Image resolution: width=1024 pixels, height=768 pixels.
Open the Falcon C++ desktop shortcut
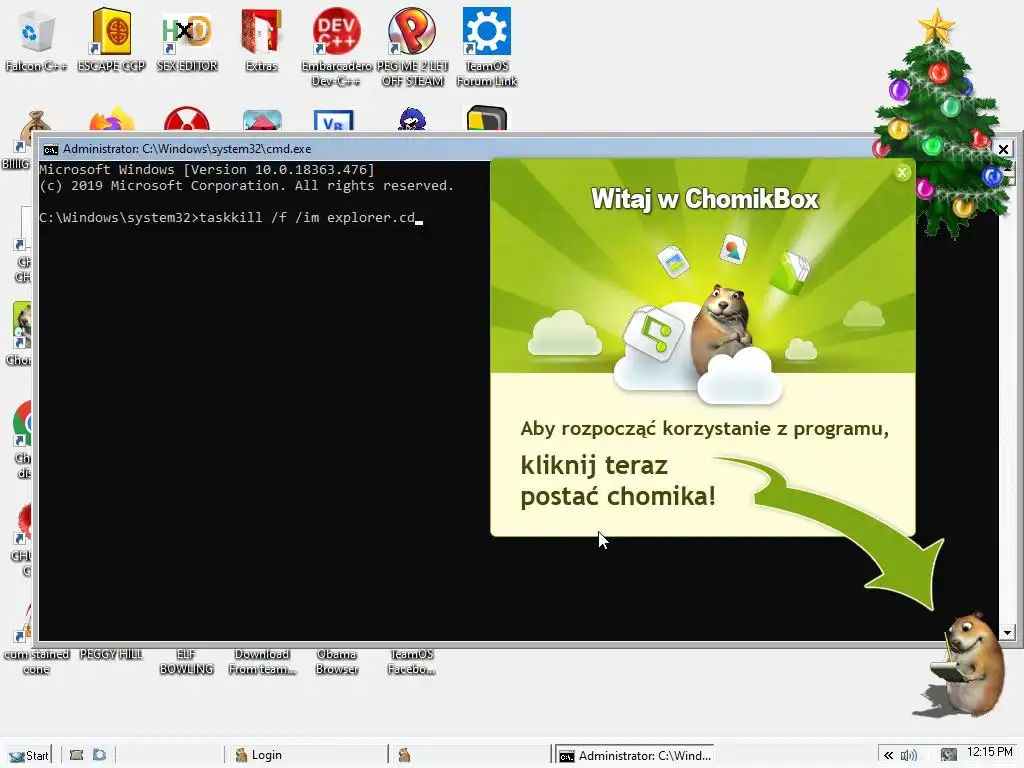coord(36,39)
